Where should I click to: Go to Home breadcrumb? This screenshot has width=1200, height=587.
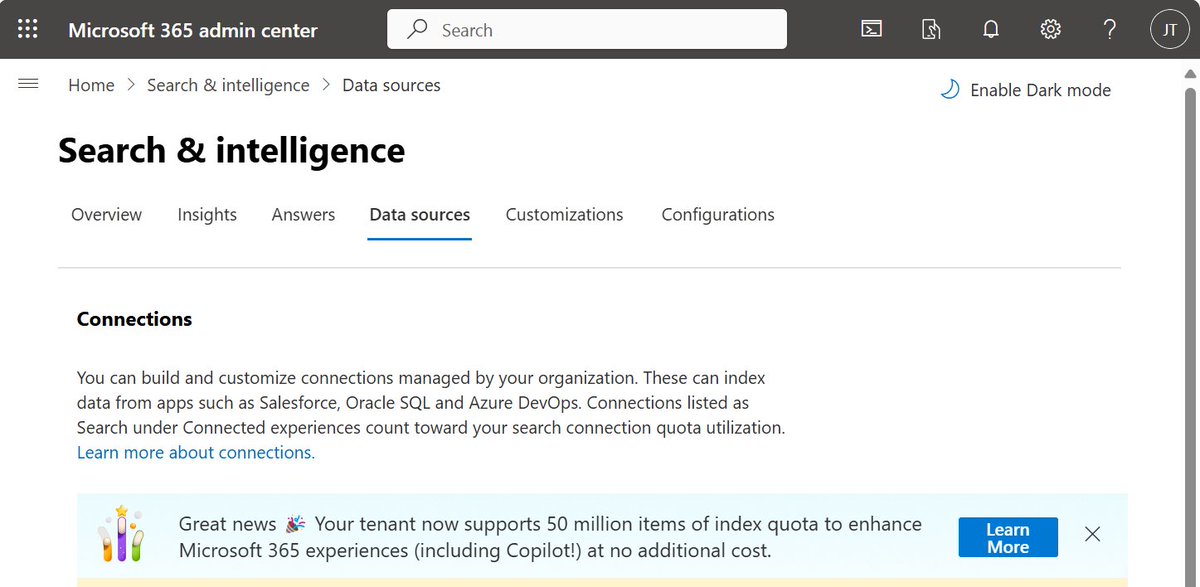pyautogui.click(x=91, y=85)
